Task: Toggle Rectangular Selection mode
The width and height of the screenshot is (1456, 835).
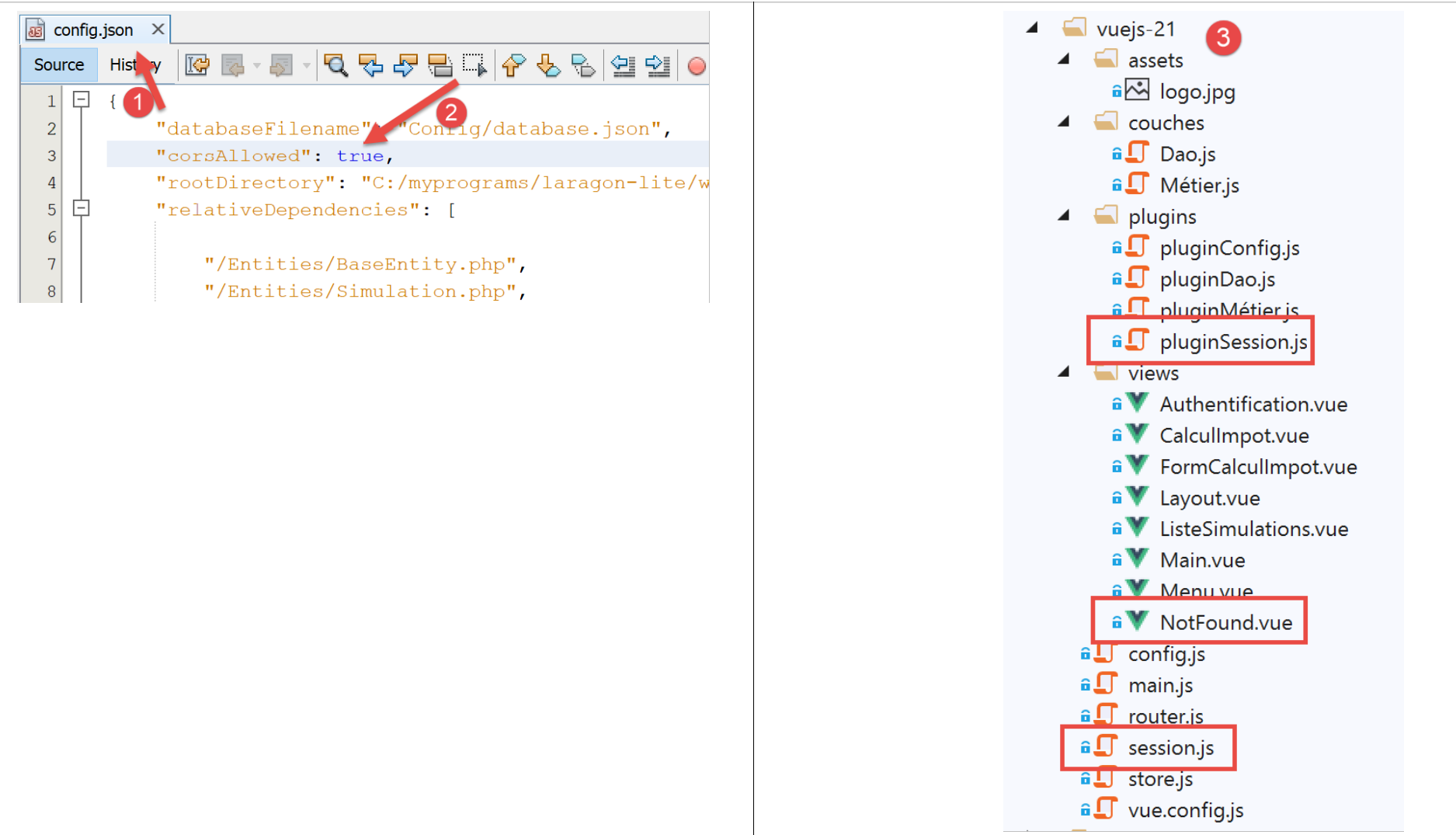Action: (474, 65)
